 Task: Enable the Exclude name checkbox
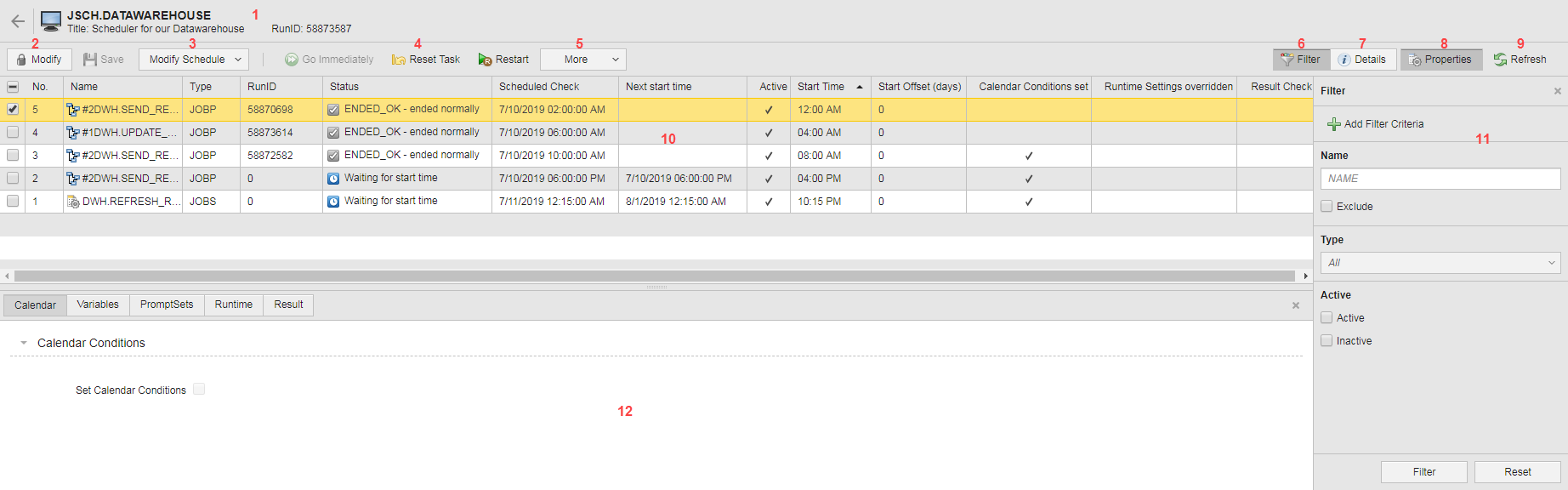pyautogui.click(x=1327, y=207)
